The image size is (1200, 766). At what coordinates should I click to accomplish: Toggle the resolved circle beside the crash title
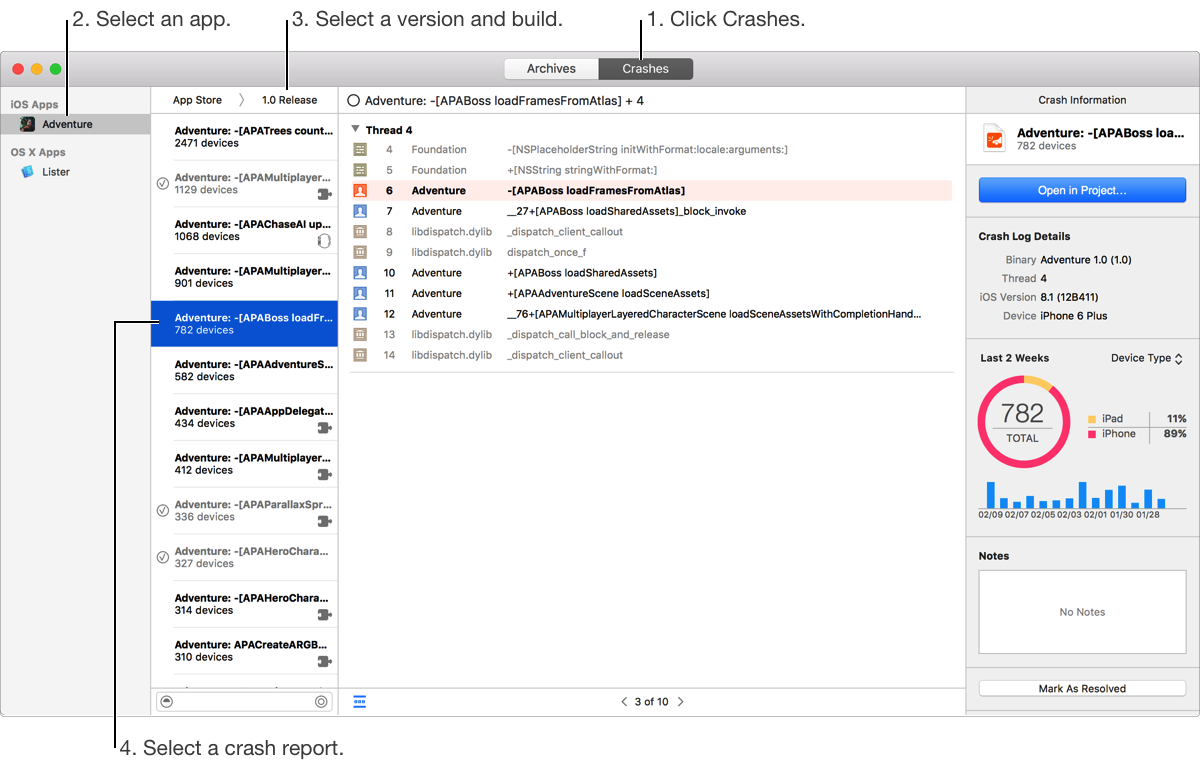point(353,101)
